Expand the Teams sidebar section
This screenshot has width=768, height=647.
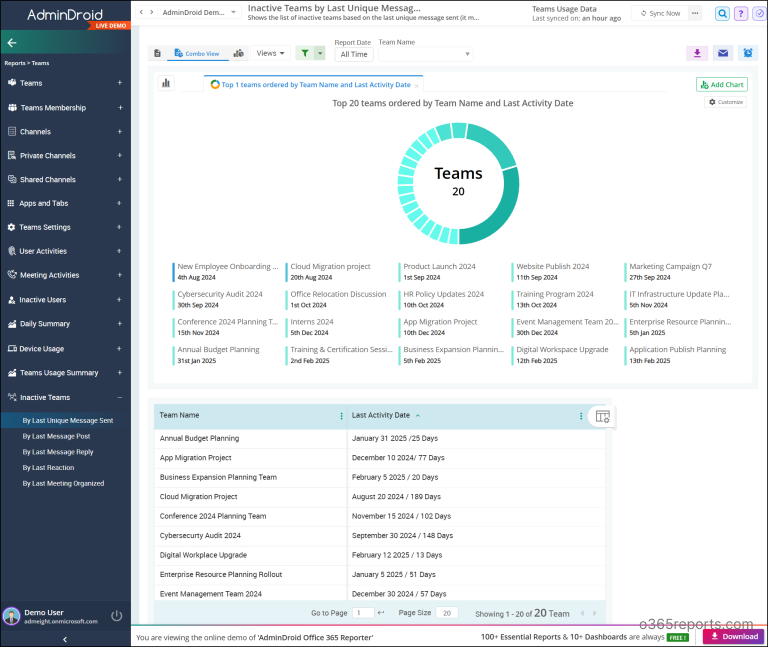tap(120, 83)
